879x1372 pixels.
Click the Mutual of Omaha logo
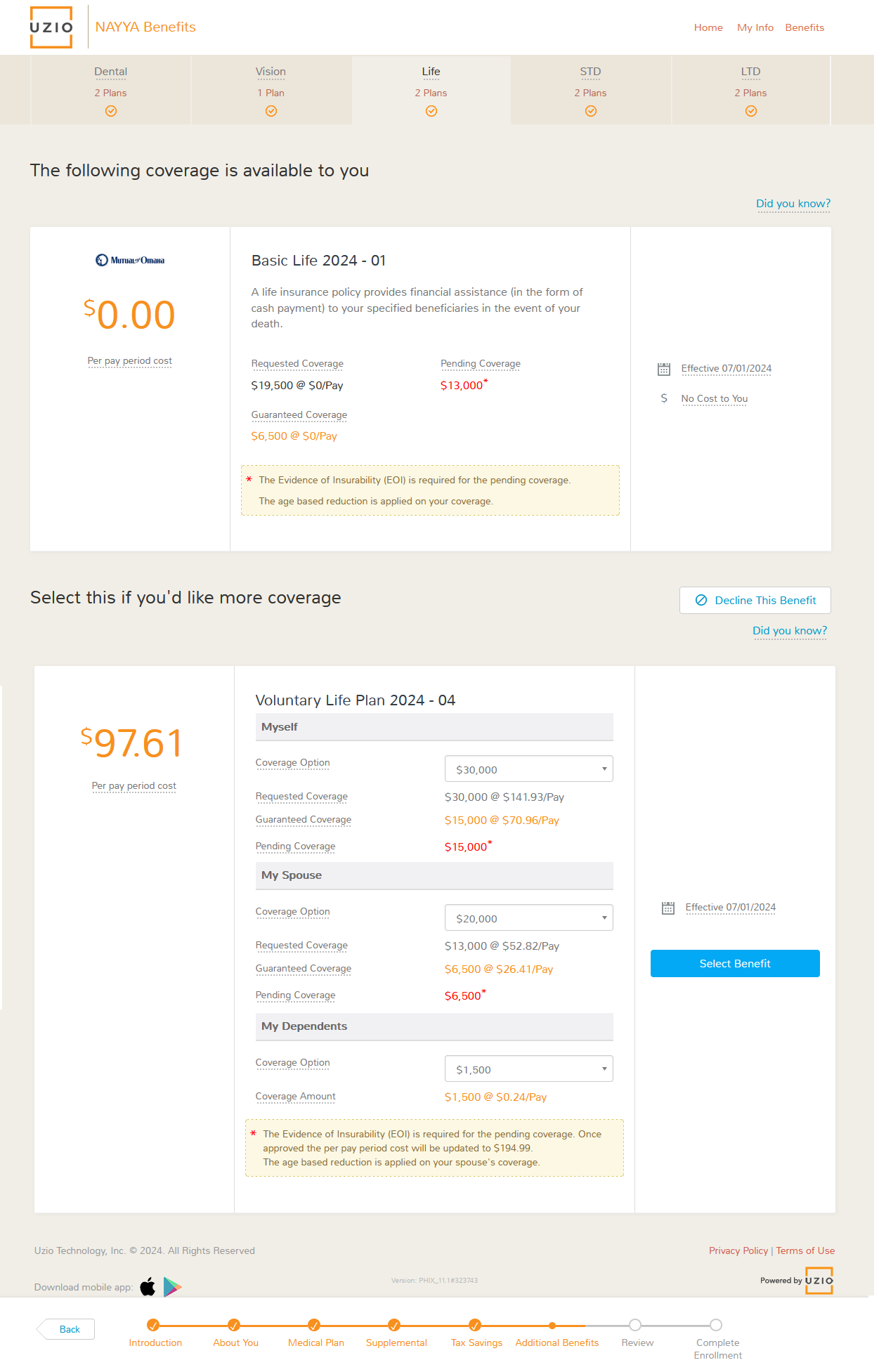tap(130, 260)
